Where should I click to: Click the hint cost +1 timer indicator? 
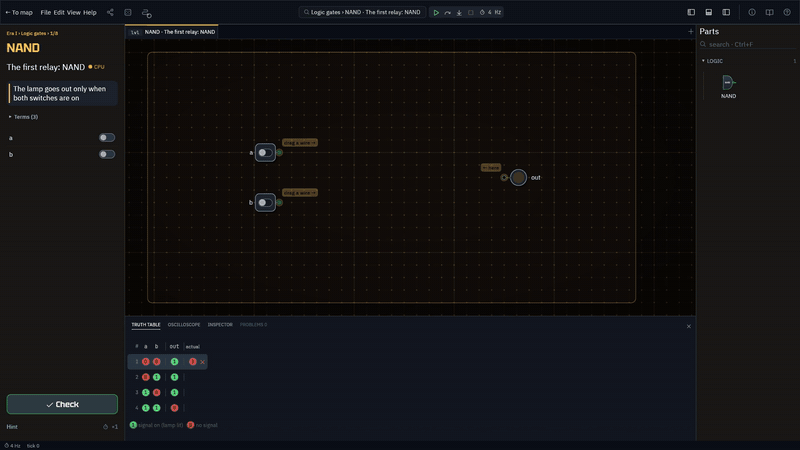click(111, 427)
